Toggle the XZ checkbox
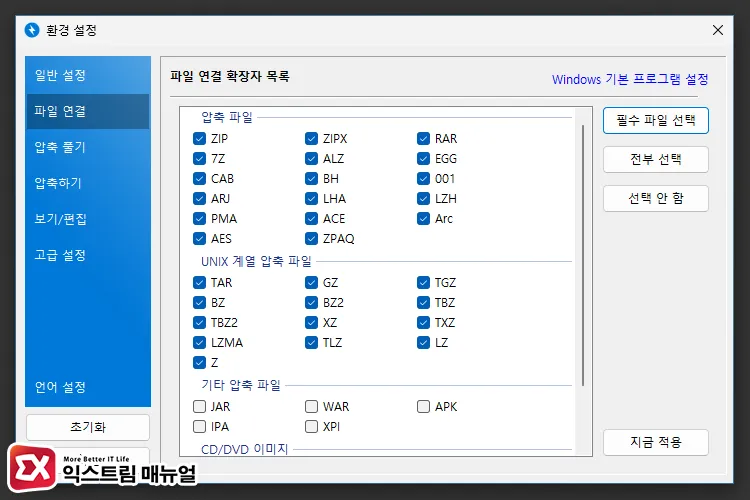Viewport: 750px width, 500px height. click(311, 322)
